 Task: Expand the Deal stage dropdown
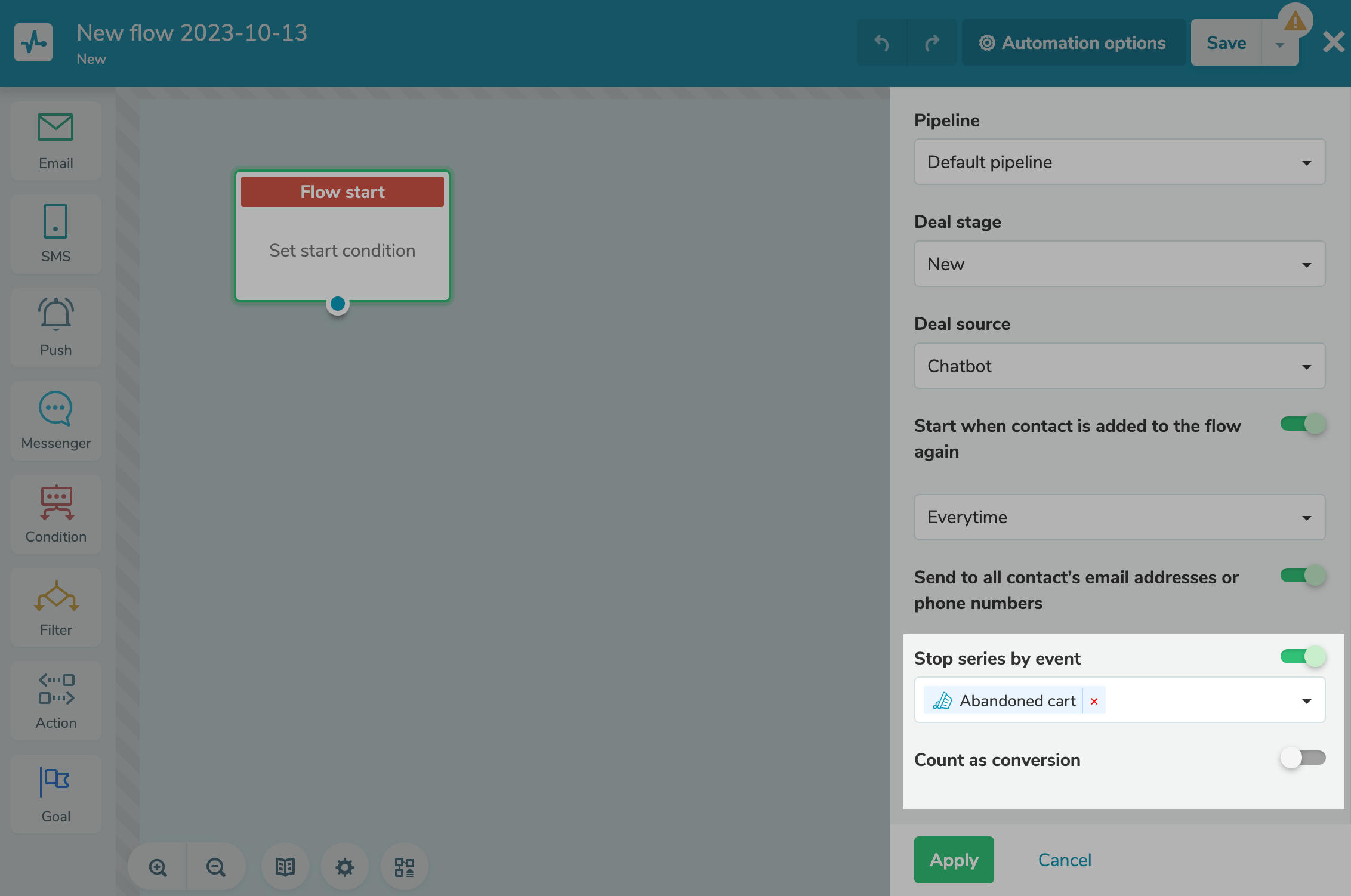1119,264
